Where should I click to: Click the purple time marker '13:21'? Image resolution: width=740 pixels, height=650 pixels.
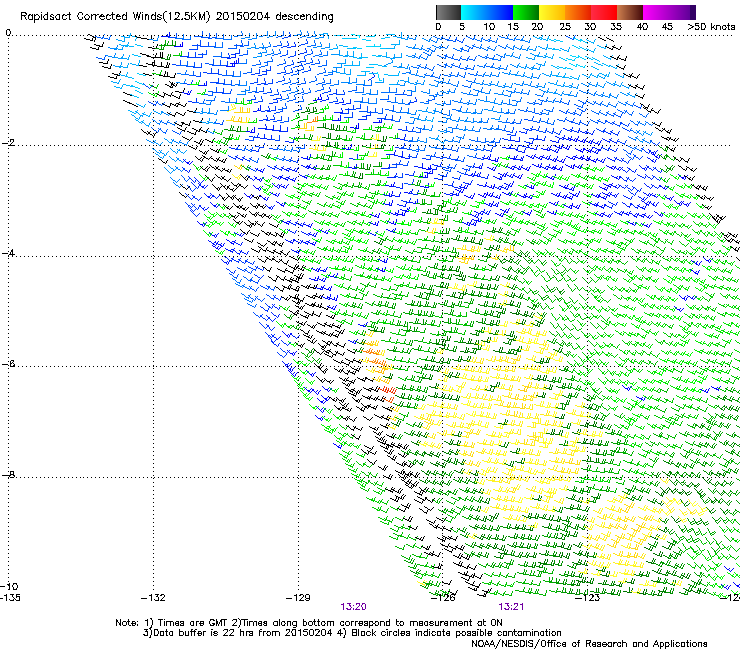click(x=511, y=607)
